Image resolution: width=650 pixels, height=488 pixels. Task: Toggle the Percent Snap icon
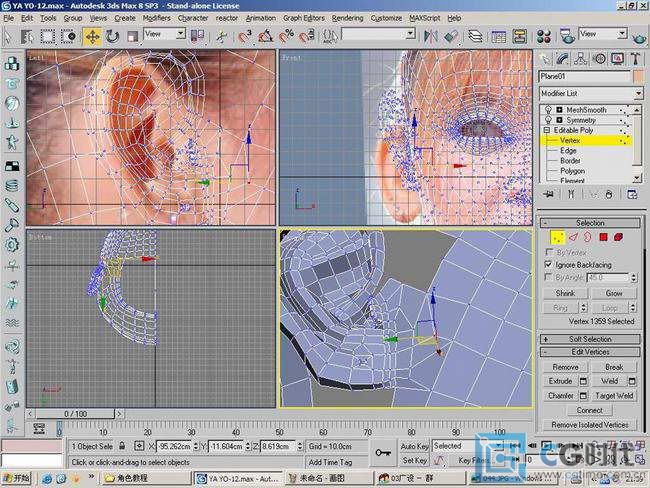click(x=286, y=36)
